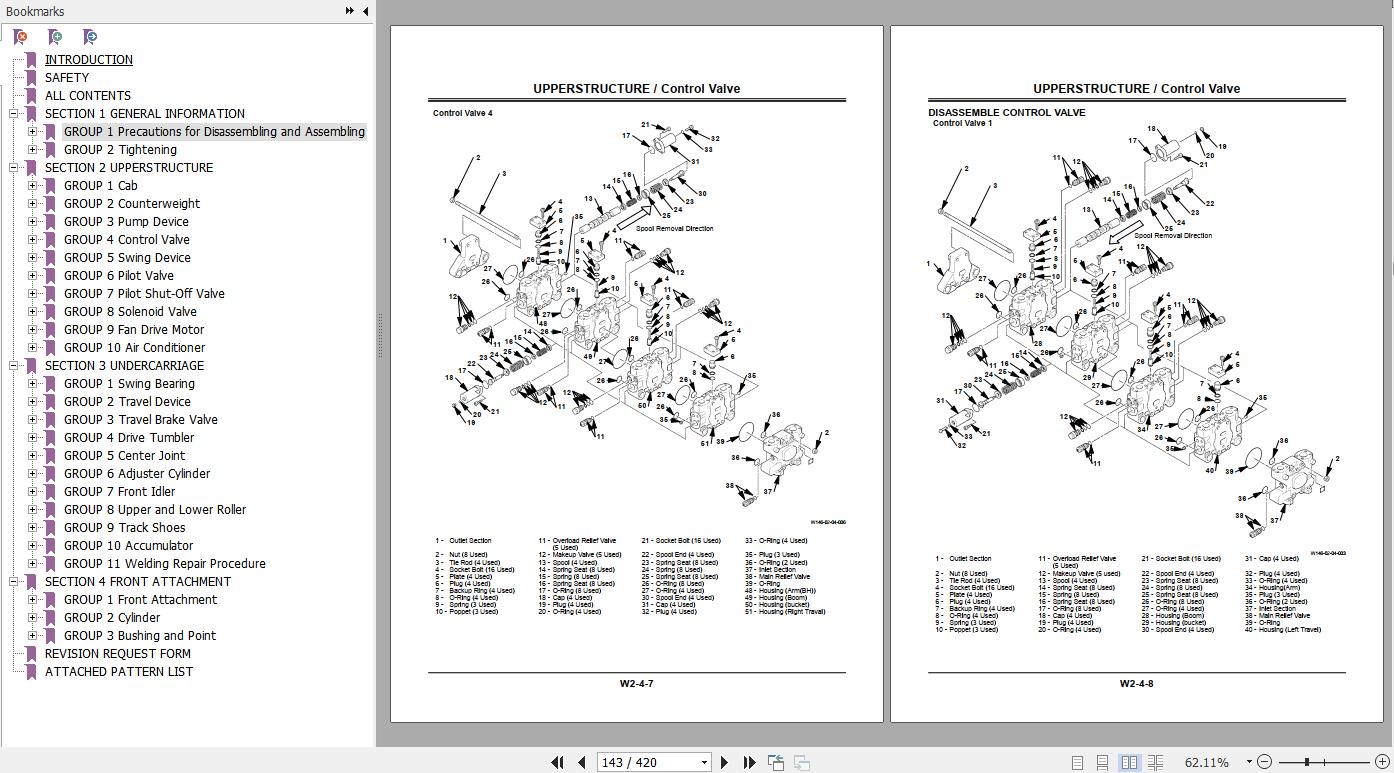Select GROUP 8 Upper and Lower Roller

click(155, 509)
